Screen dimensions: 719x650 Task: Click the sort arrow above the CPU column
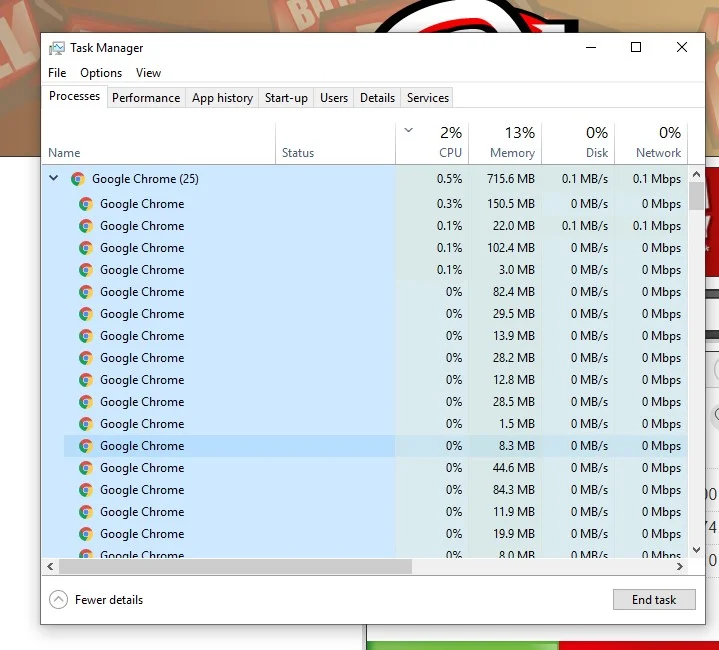(409, 131)
